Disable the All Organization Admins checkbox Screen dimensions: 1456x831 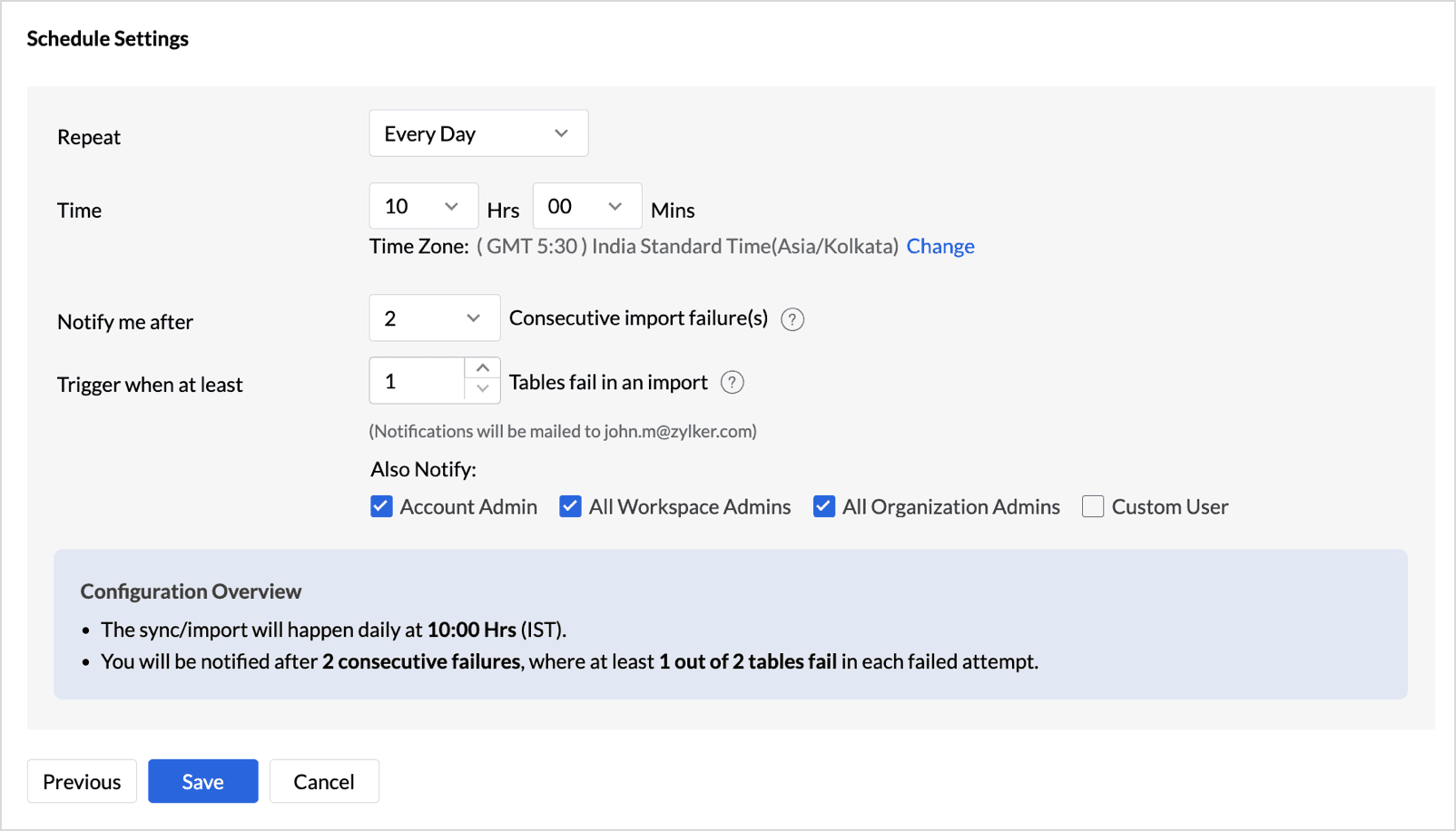tap(823, 506)
